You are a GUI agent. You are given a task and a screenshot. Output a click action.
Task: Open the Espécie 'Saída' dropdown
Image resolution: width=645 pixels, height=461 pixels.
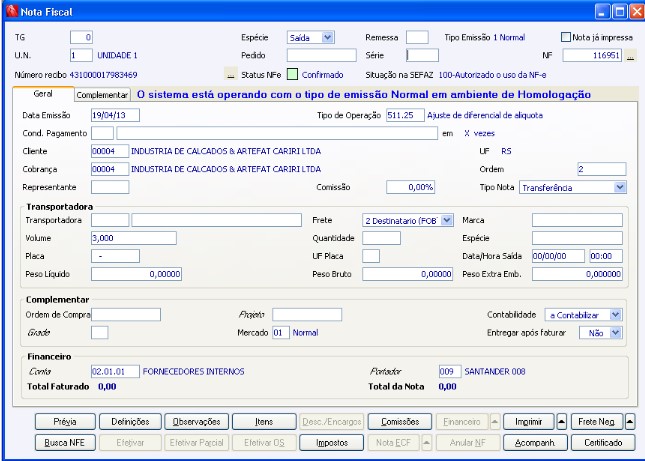point(327,37)
